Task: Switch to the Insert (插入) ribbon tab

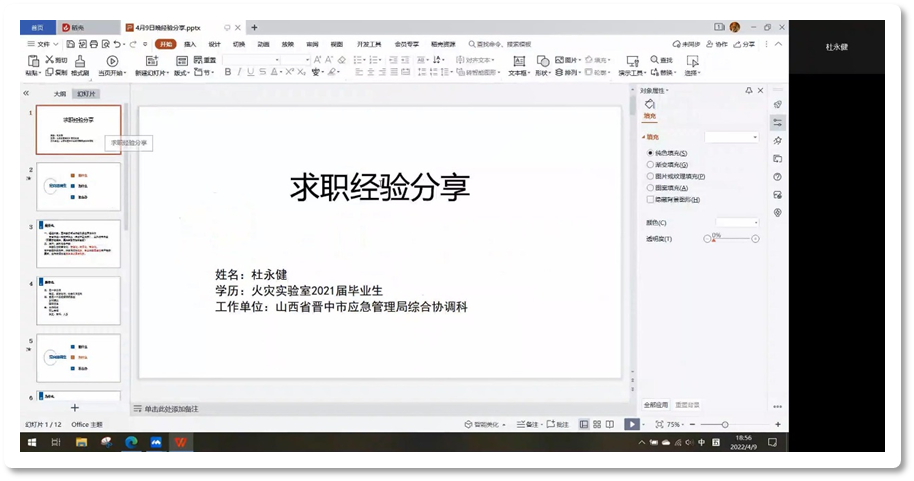Action: [x=189, y=44]
